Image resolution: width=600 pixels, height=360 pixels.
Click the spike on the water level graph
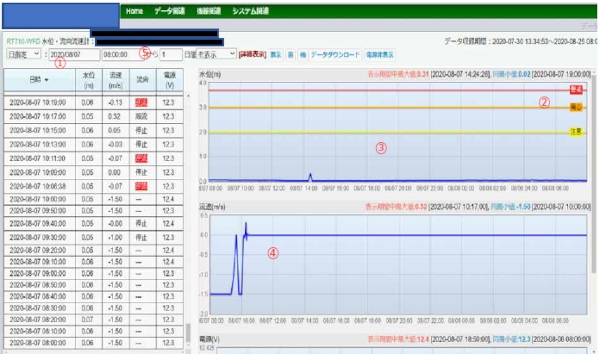310,177
